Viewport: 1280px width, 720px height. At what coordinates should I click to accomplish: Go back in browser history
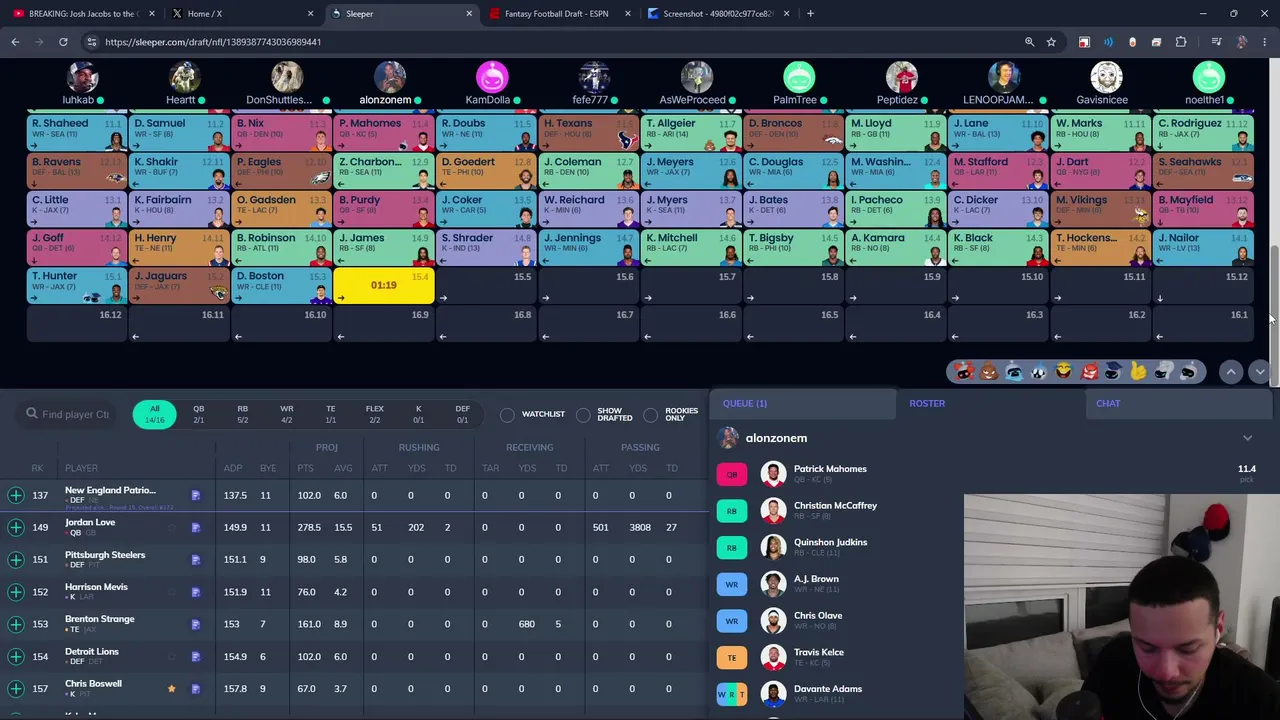pyautogui.click(x=15, y=42)
